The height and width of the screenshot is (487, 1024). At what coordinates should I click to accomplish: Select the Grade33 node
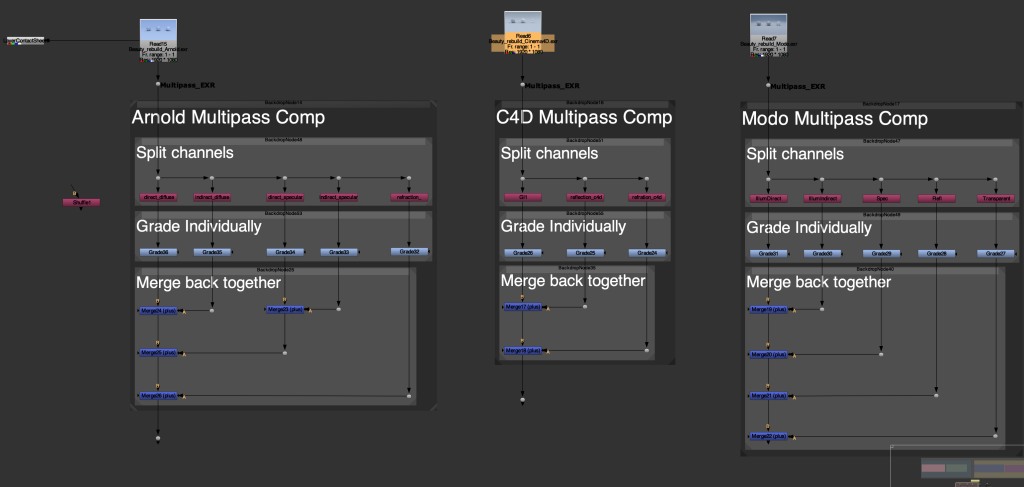pyautogui.click(x=338, y=252)
